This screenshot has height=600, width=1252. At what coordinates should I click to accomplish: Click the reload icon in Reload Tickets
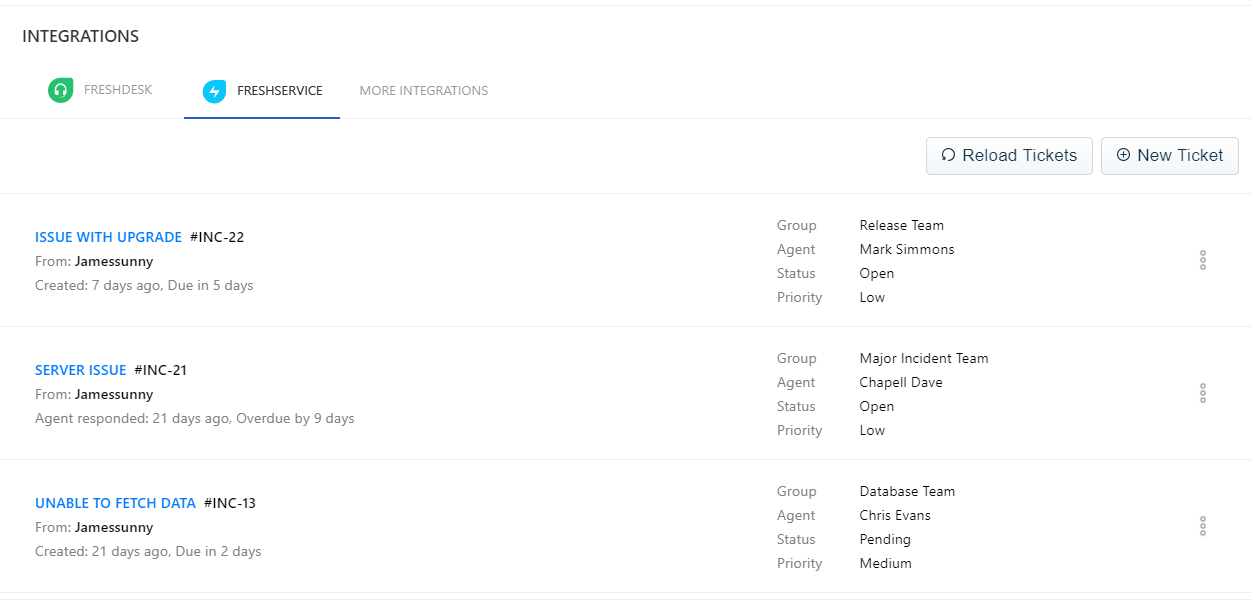coord(948,155)
